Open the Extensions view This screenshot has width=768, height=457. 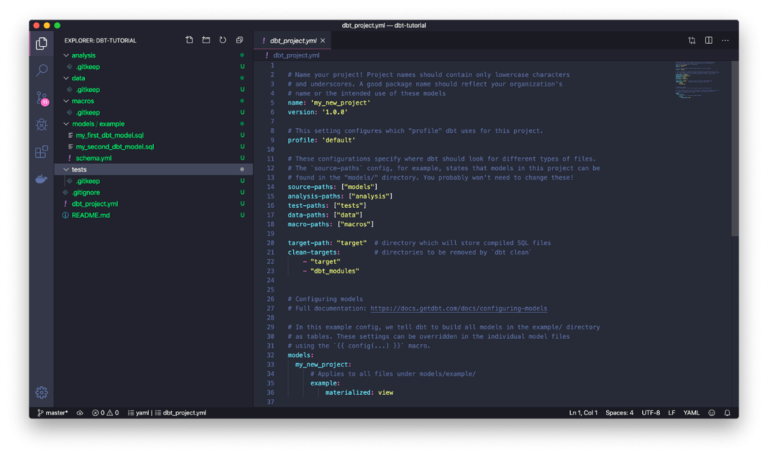(x=42, y=151)
